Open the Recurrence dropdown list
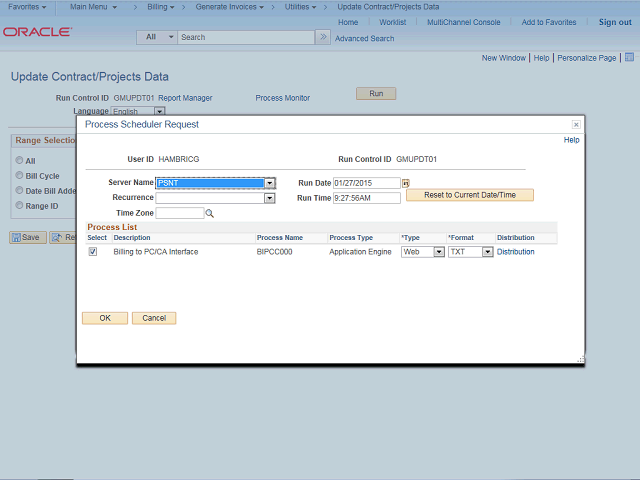The height and width of the screenshot is (480, 640). point(269,198)
